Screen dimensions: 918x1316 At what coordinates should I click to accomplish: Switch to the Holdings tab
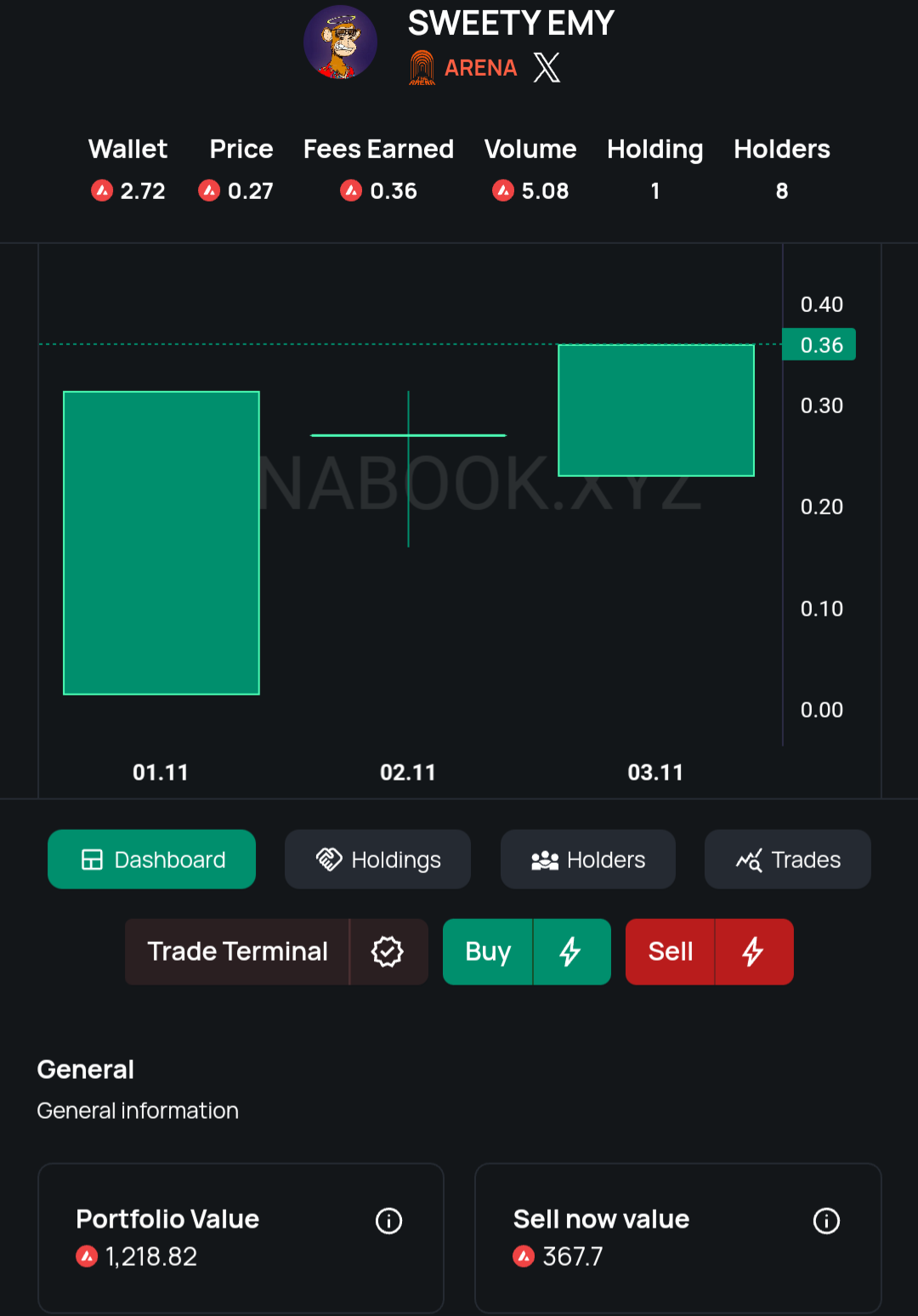point(377,859)
